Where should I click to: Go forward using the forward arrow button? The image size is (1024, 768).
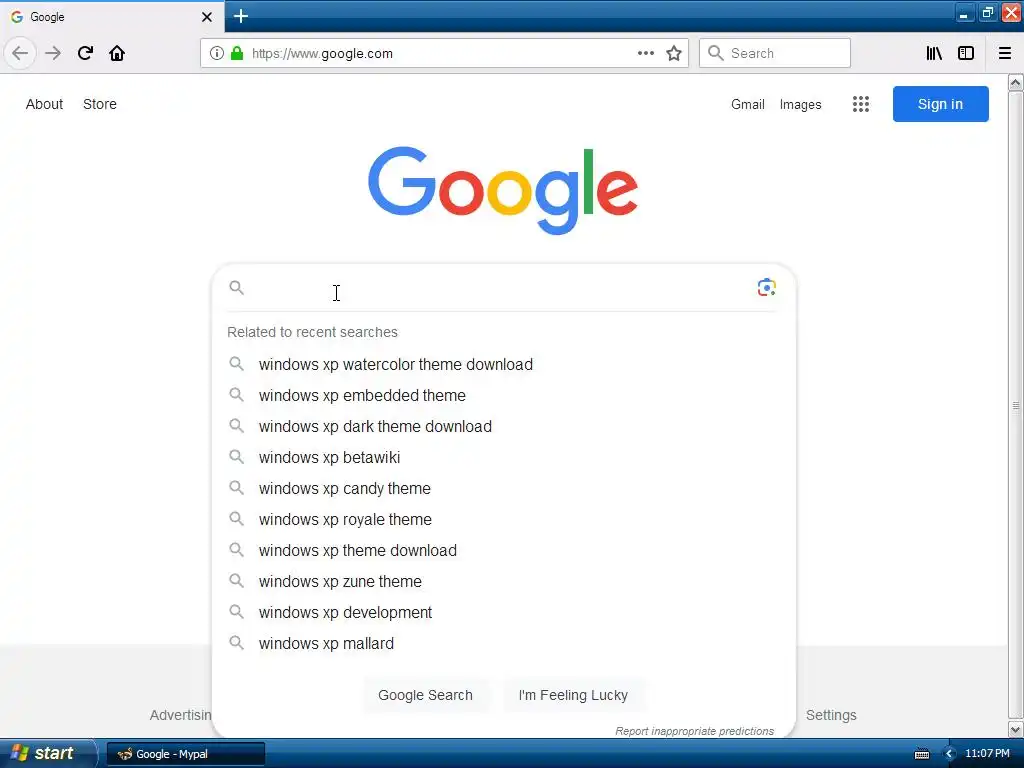coord(53,53)
